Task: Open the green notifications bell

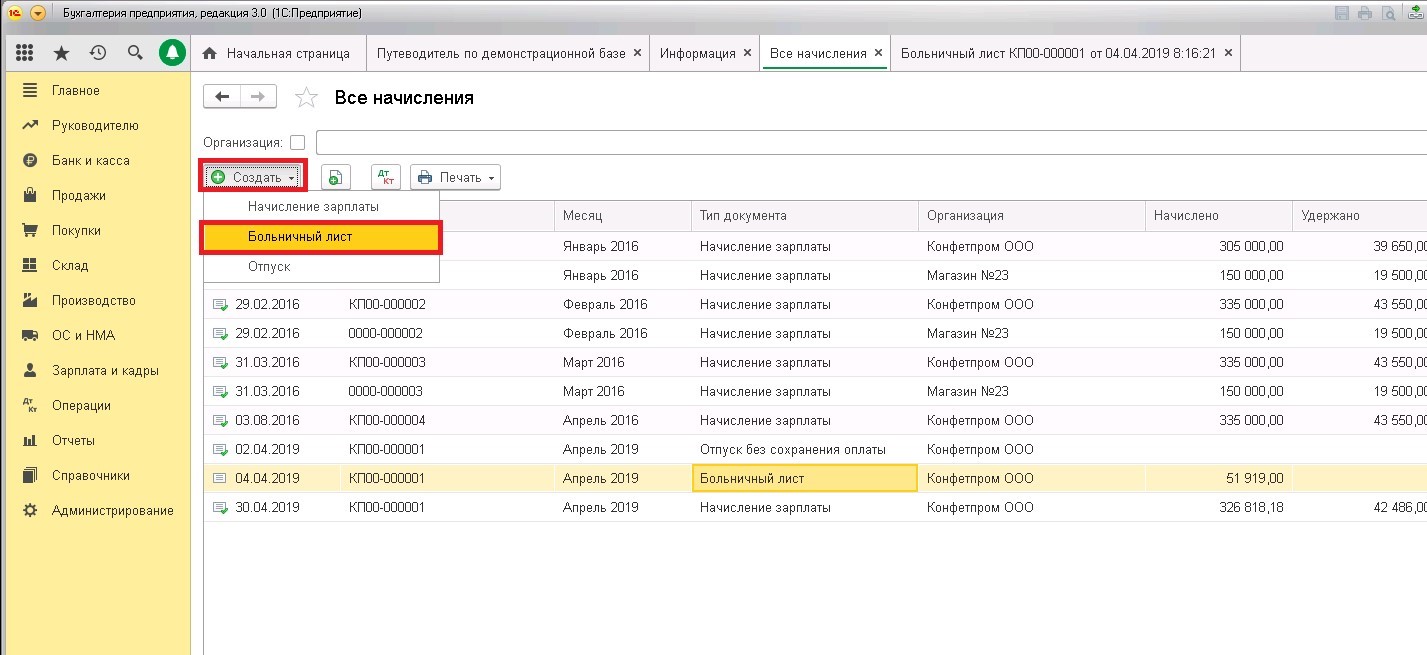Action: (174, 53)
